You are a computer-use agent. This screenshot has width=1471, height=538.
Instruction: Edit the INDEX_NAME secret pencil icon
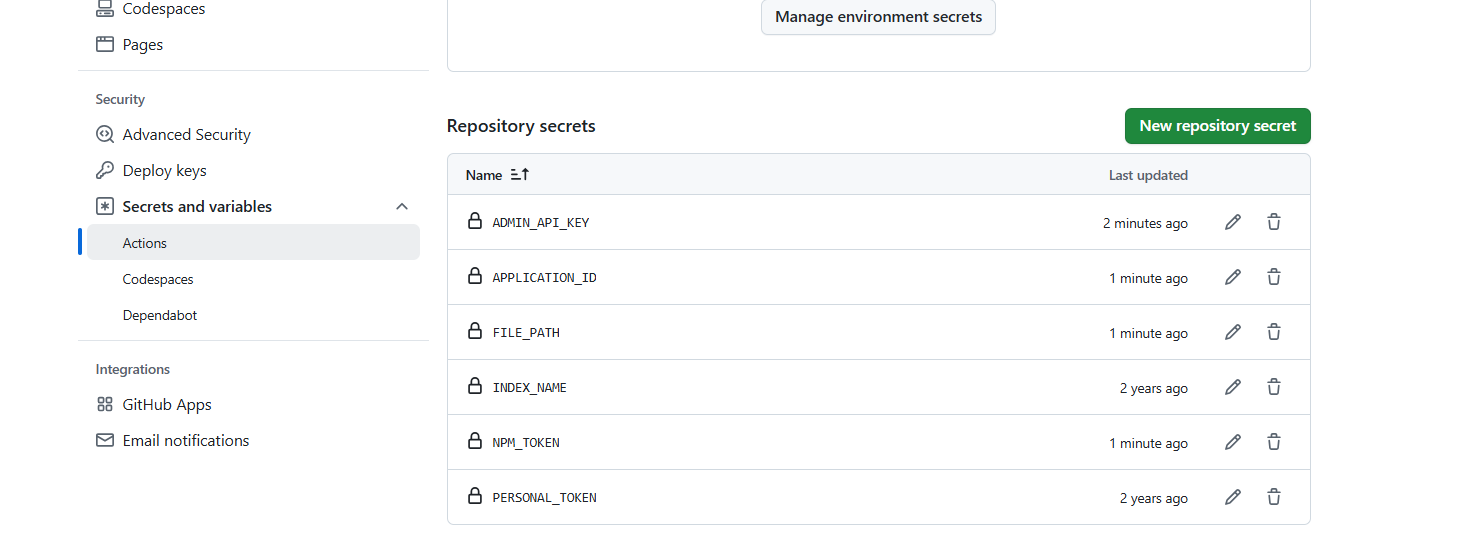(x=1233, y=387)
